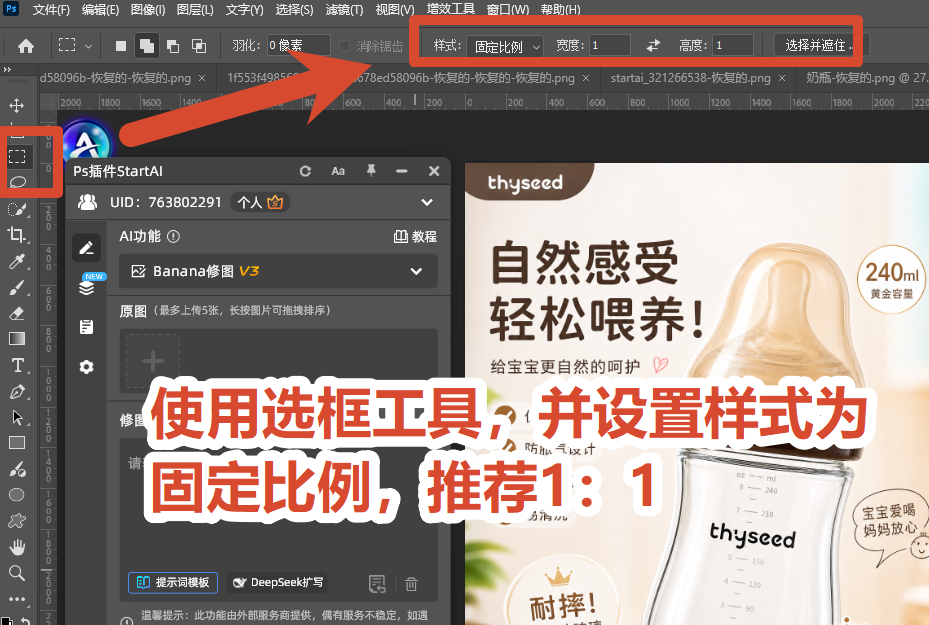Select the Gradient tool
929x625 pixels.
tap(17, 339)
